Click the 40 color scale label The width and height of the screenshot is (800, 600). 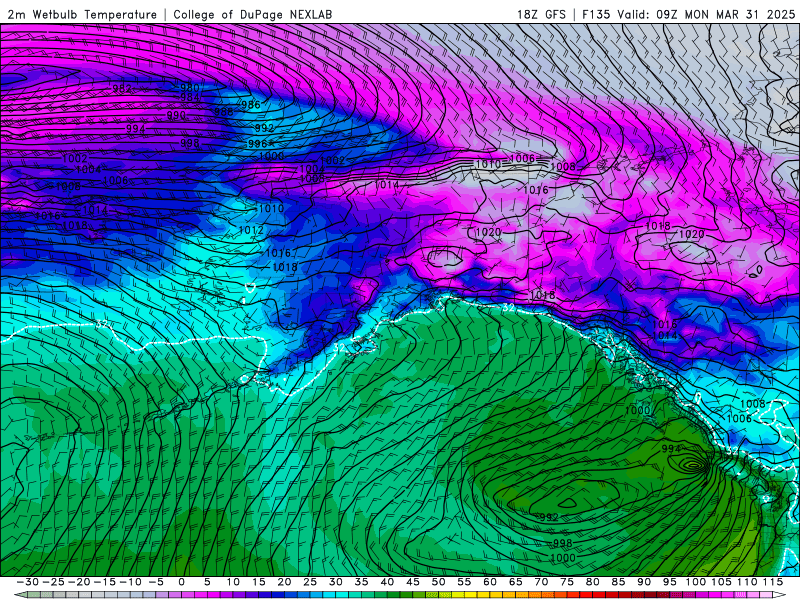point(387,582)
